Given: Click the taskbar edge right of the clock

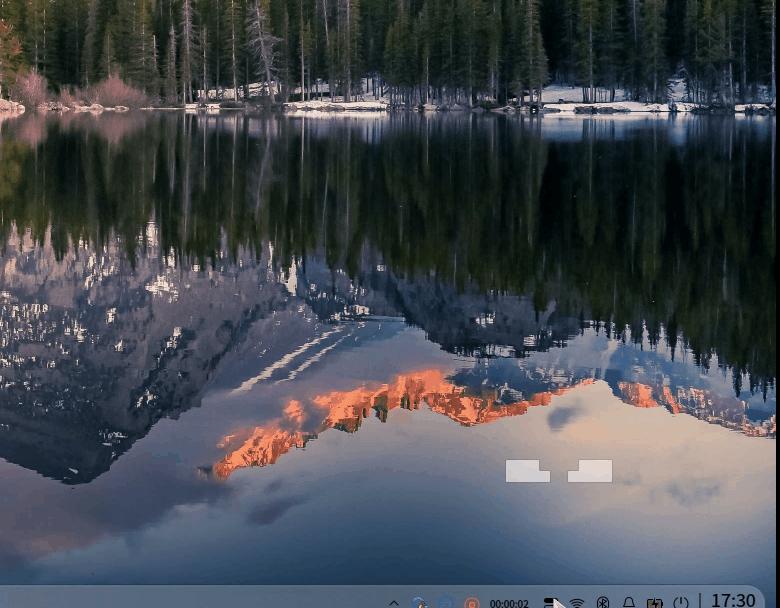Looking at the screenshot, I should coord(771,599).
